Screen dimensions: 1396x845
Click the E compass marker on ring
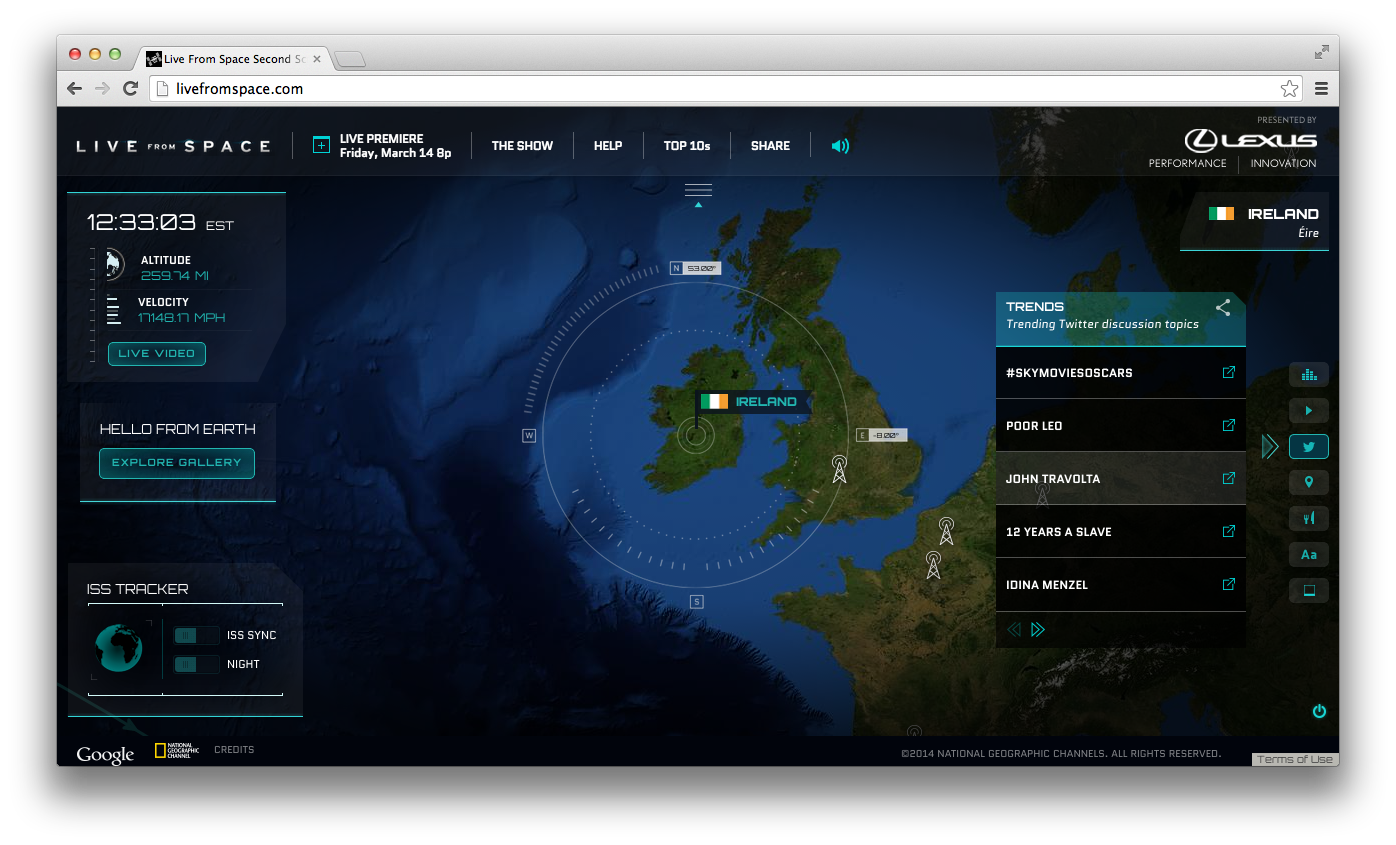point(862,435)
